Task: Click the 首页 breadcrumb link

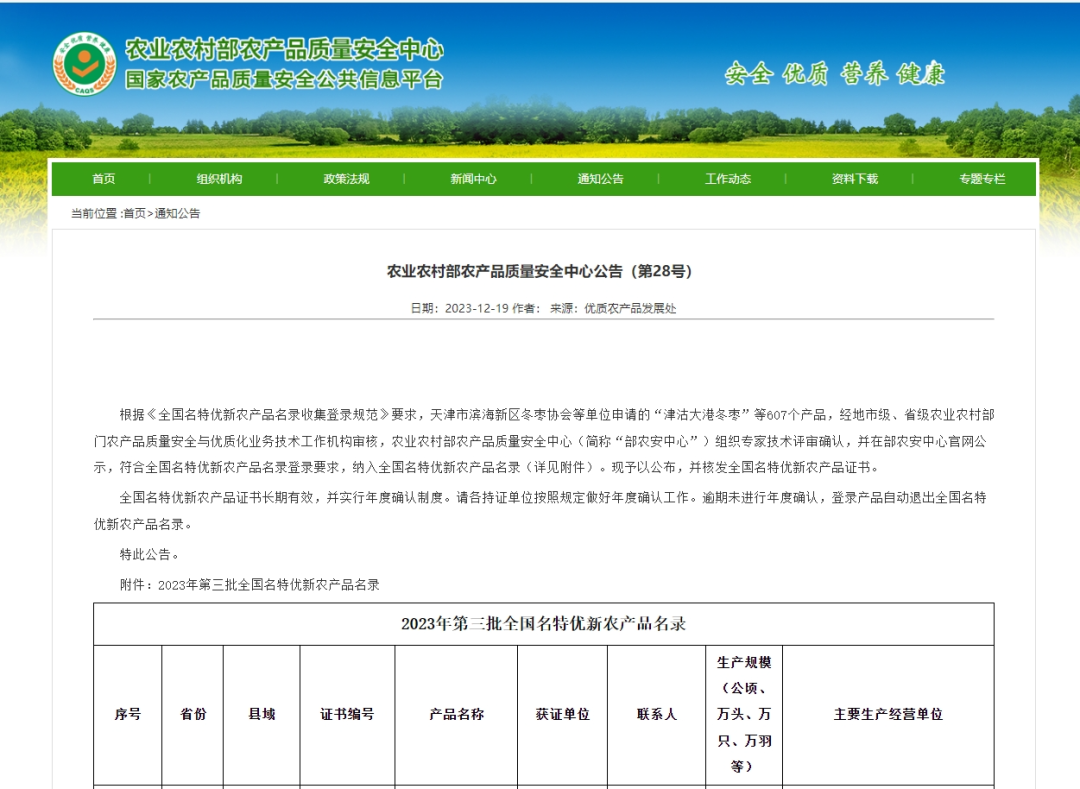Action: pos(135,213)
